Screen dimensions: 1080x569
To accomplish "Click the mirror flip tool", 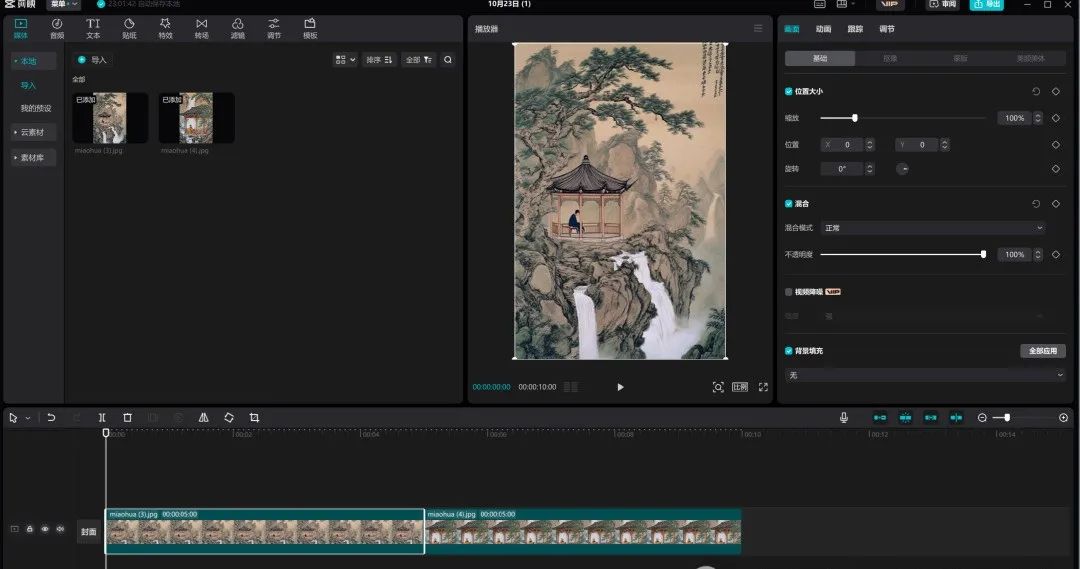I will click(203, 417).
